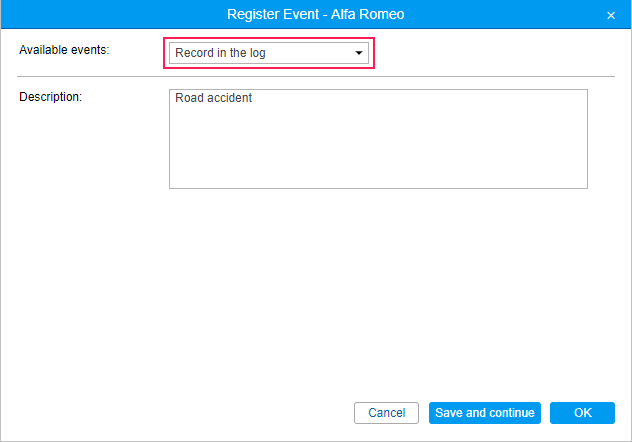This screenshot has height=442, width=632.
Task: Place cursor on 'Road accident' text
Action: 213,98
